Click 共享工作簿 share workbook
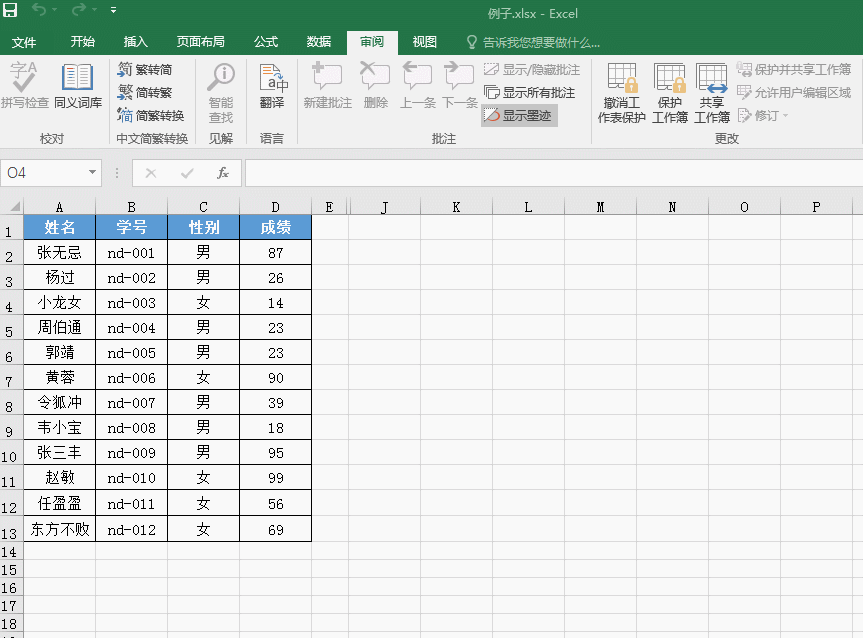This screenshot has width=863, height=638. (712, 92)
